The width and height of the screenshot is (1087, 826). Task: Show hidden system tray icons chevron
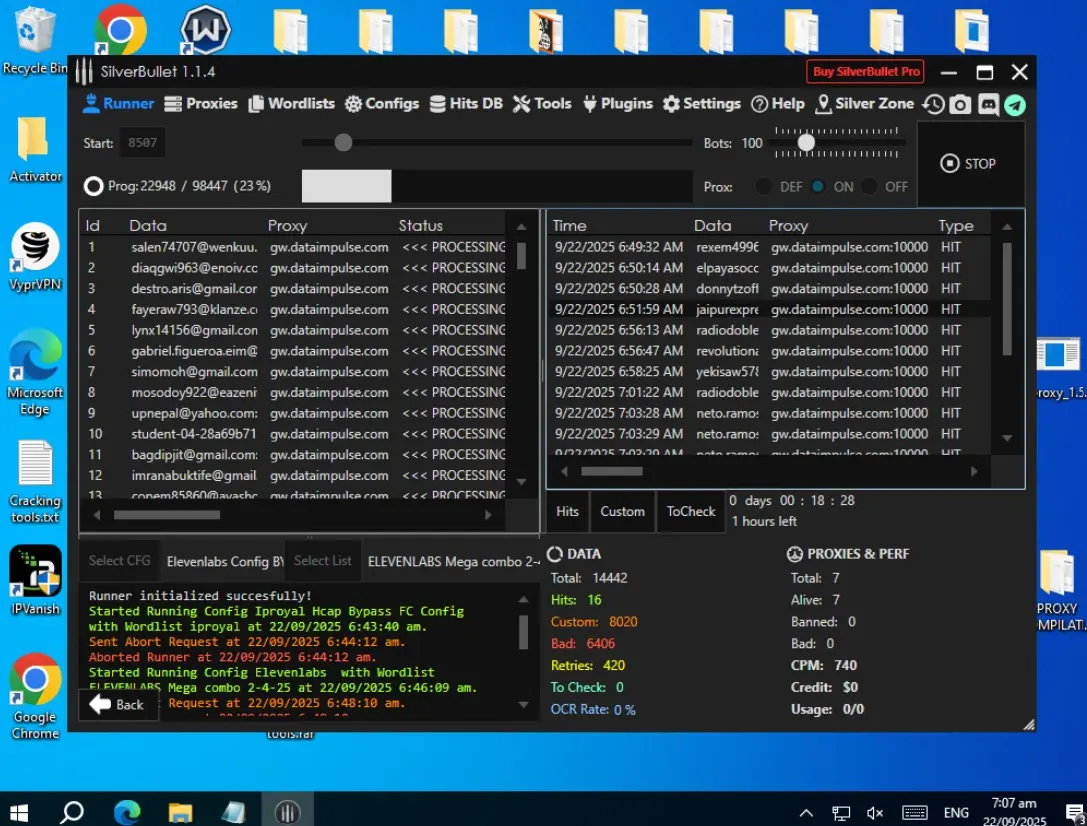point(806,813)
